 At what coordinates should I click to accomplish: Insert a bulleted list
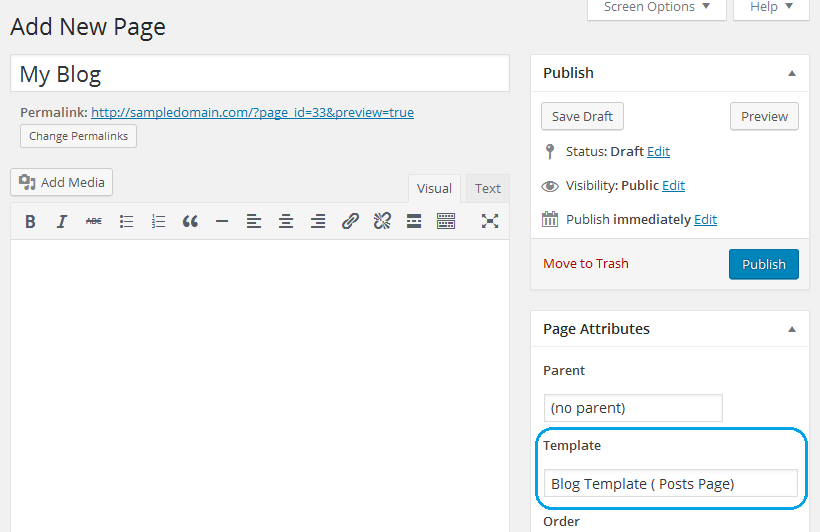point(126,221)
